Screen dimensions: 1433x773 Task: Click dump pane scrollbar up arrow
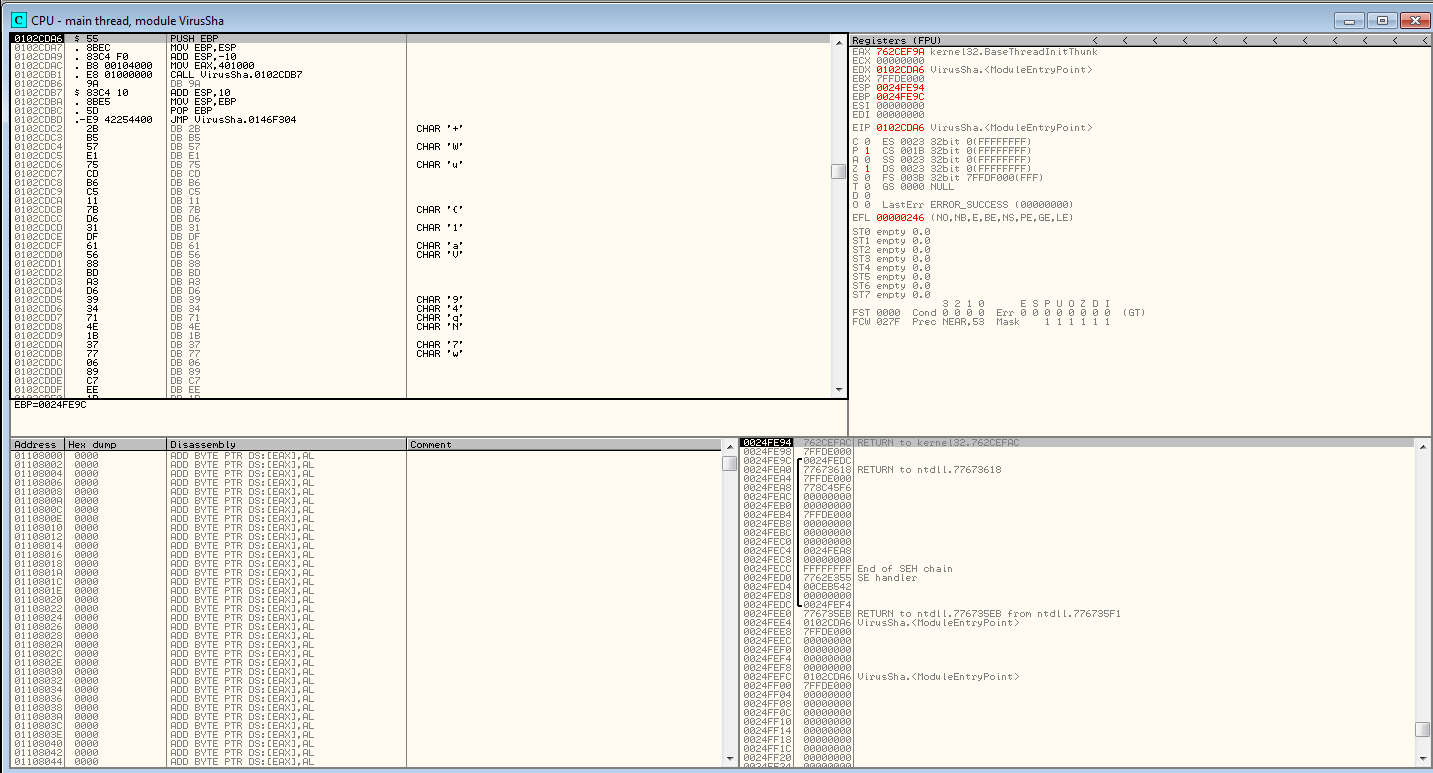729,445
